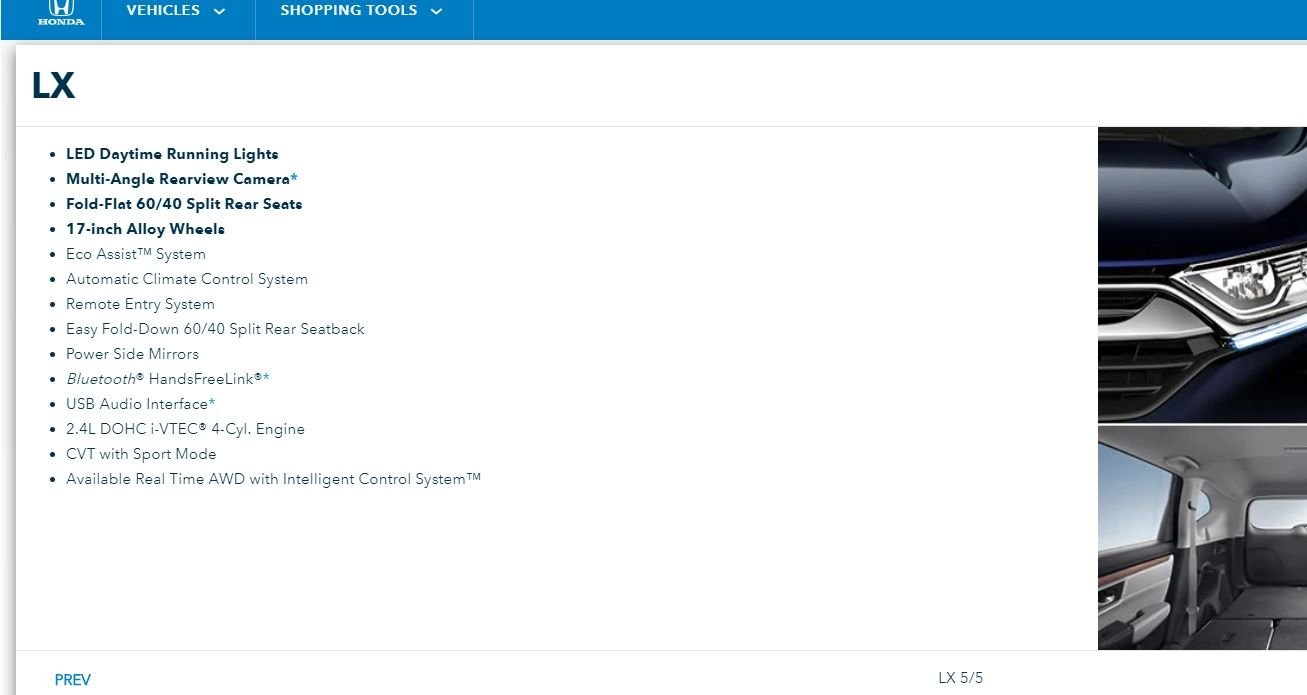Select 'Fold-Flat 60/40 Split Rear Seats' text

point(184,204)
